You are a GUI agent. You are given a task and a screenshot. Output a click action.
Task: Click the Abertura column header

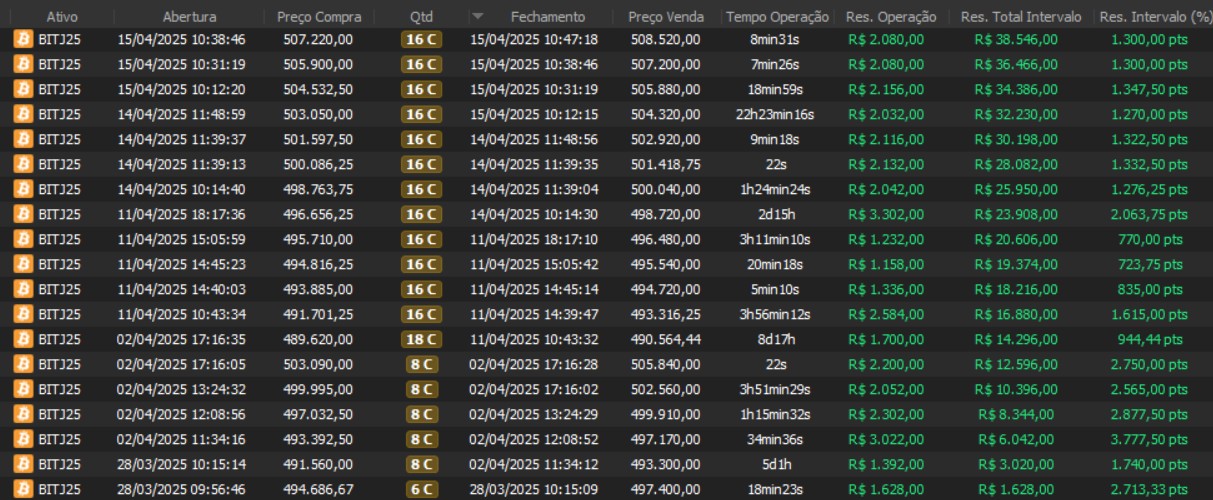(x=188, y=17)
